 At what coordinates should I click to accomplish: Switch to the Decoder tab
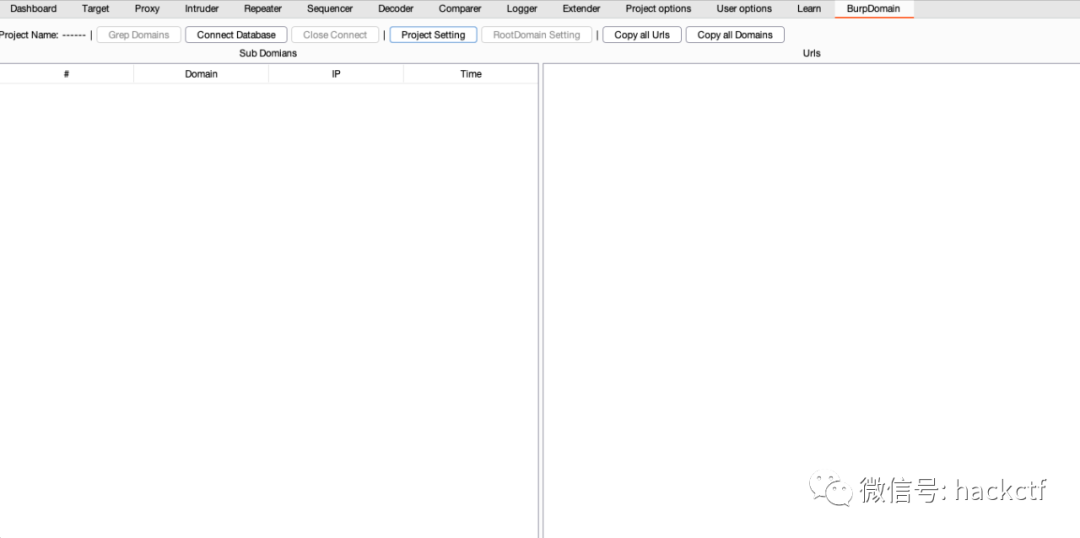point(396,9)
